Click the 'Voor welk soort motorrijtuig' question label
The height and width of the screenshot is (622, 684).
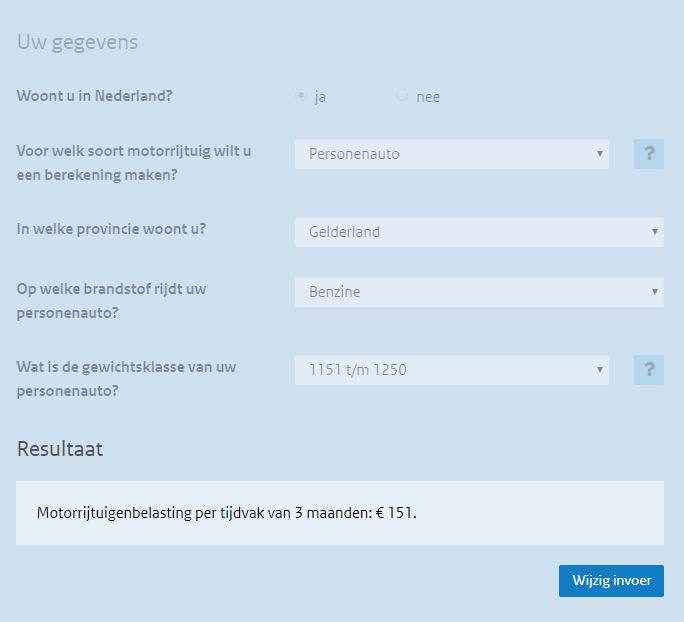pos(133,163)
